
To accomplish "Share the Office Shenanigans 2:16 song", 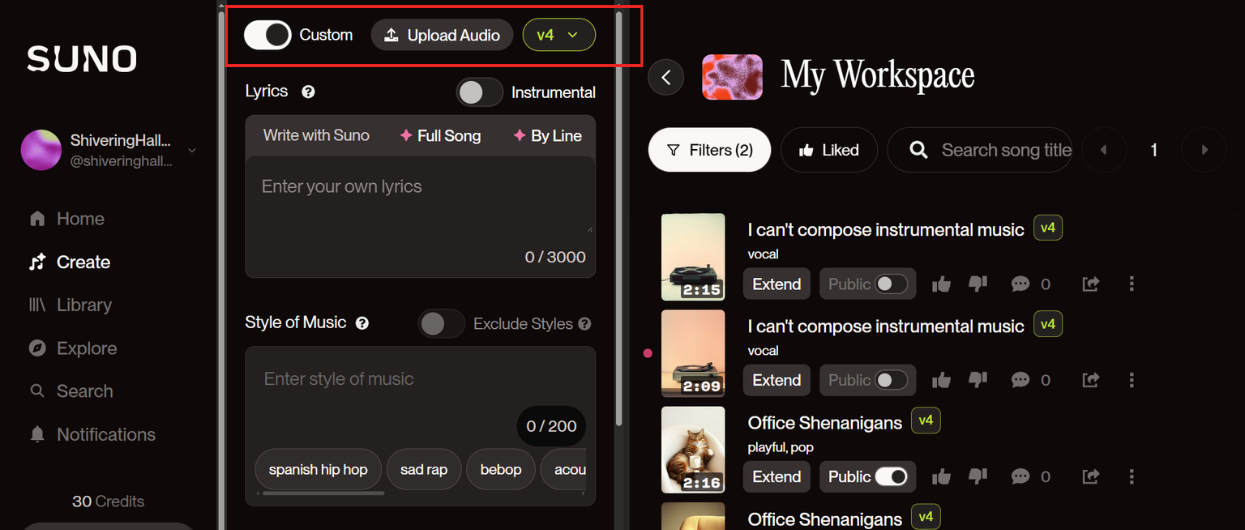I will [1091, 477].
